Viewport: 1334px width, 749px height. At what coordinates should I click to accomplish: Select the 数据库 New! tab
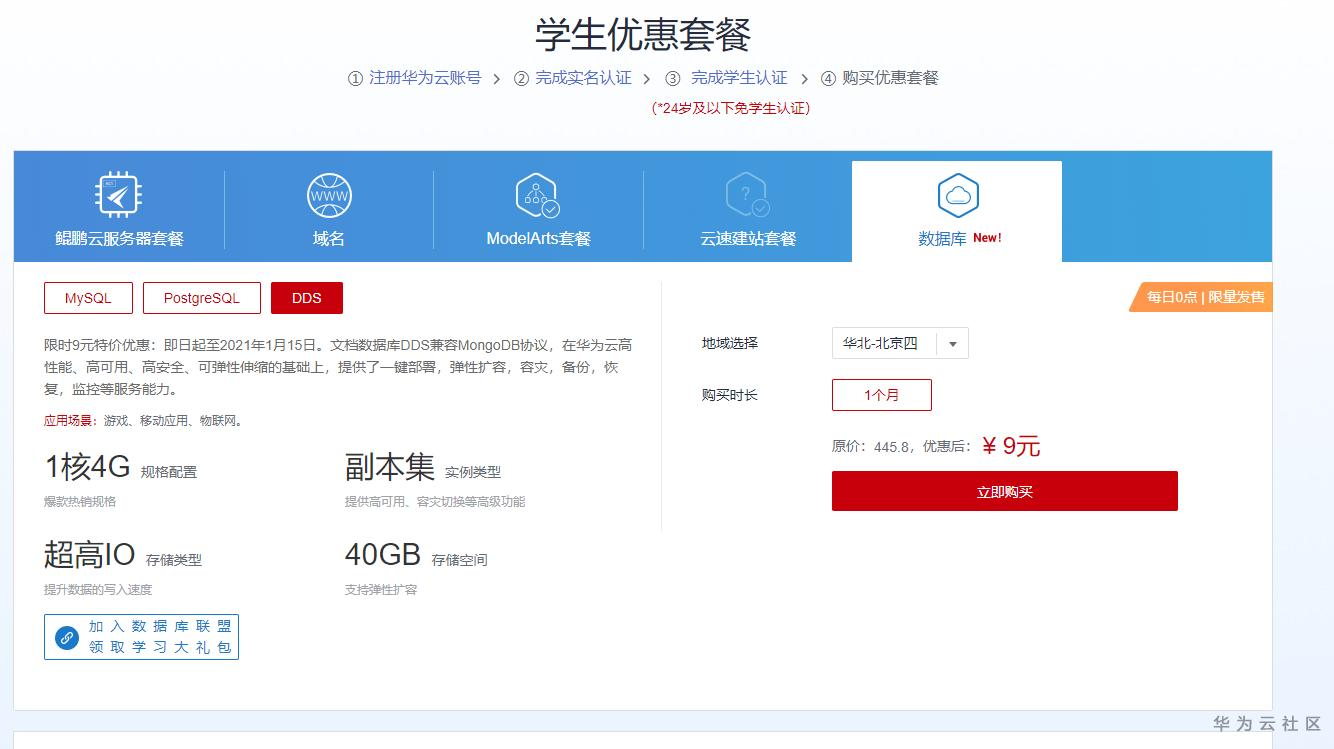coord(957,211)
